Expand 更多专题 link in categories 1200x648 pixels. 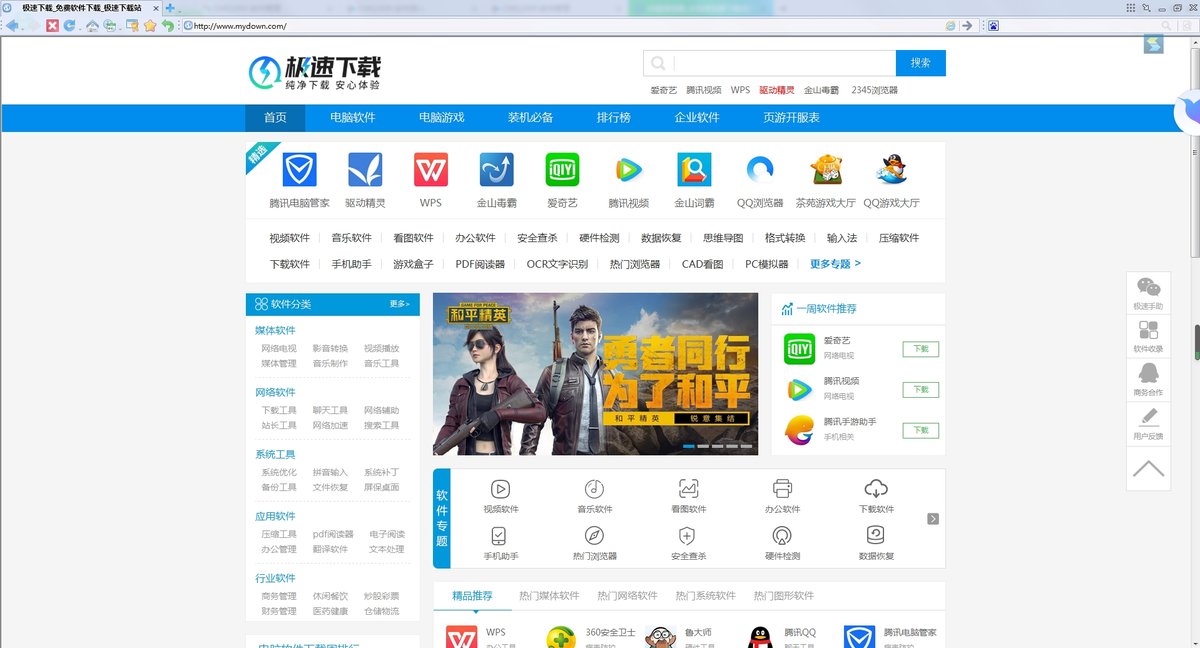(x=835, y=264)
